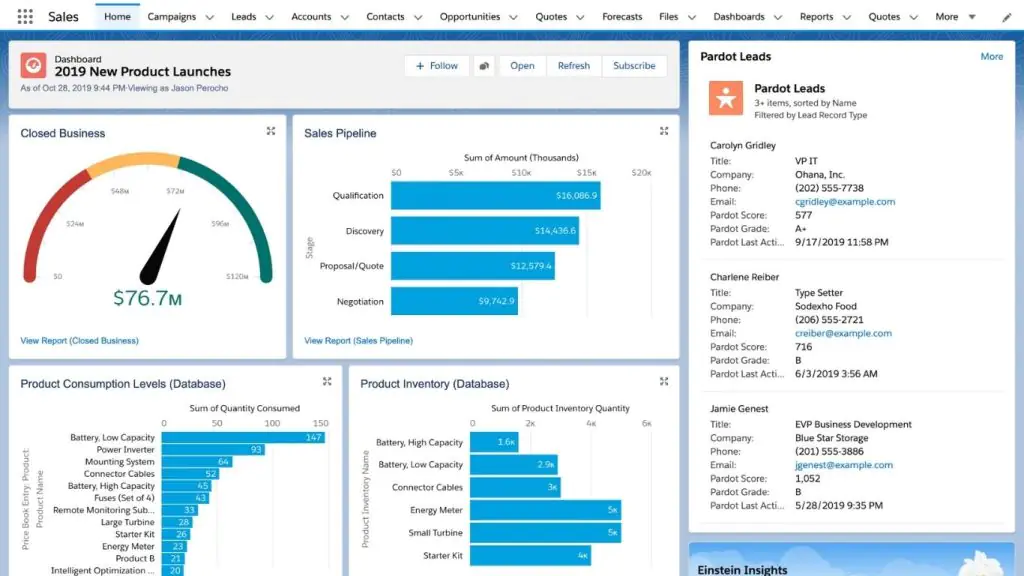Expand the Sales Pipeline widget icon
The height and width of the screenshot is (576, 1024).
(x=663, y=130)
